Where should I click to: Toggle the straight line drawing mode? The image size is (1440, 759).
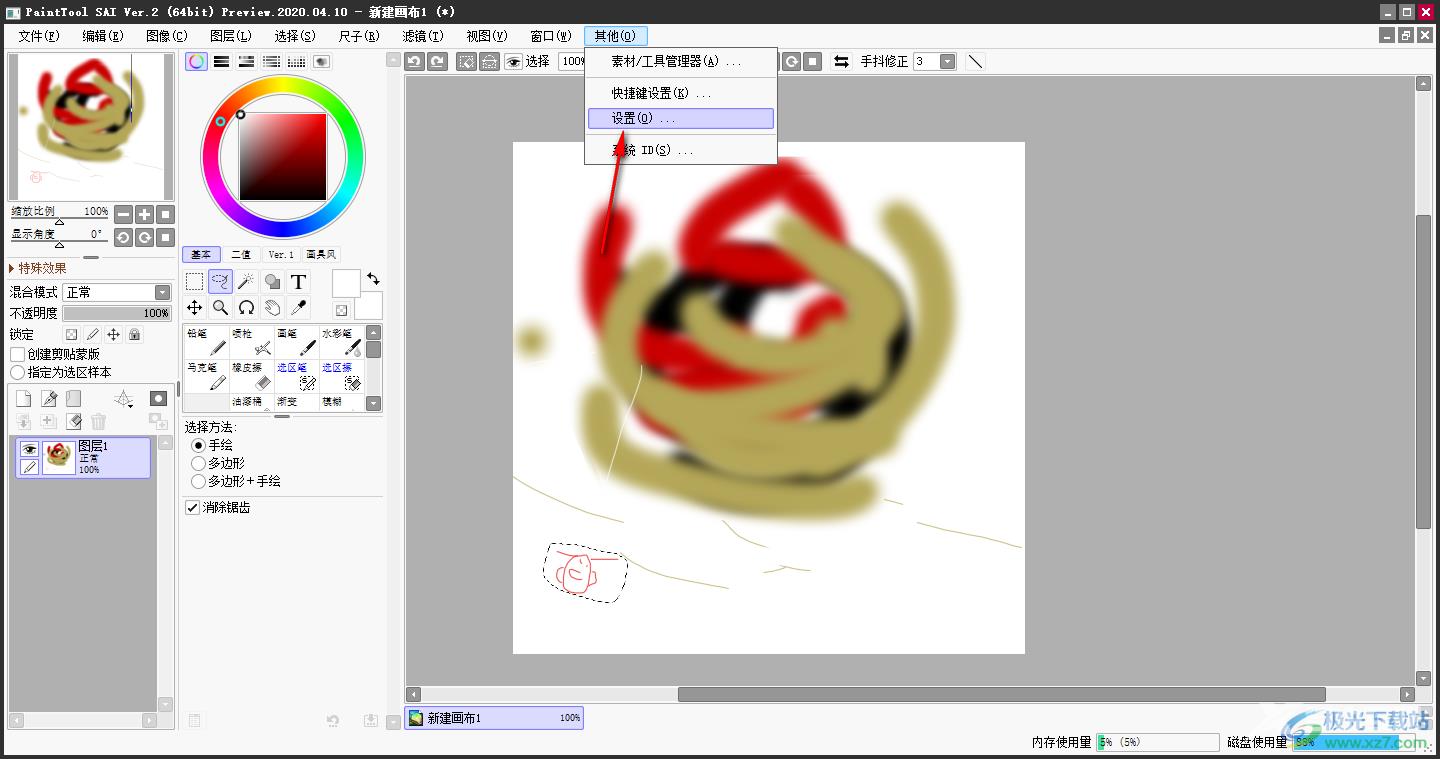pos(975,61)
